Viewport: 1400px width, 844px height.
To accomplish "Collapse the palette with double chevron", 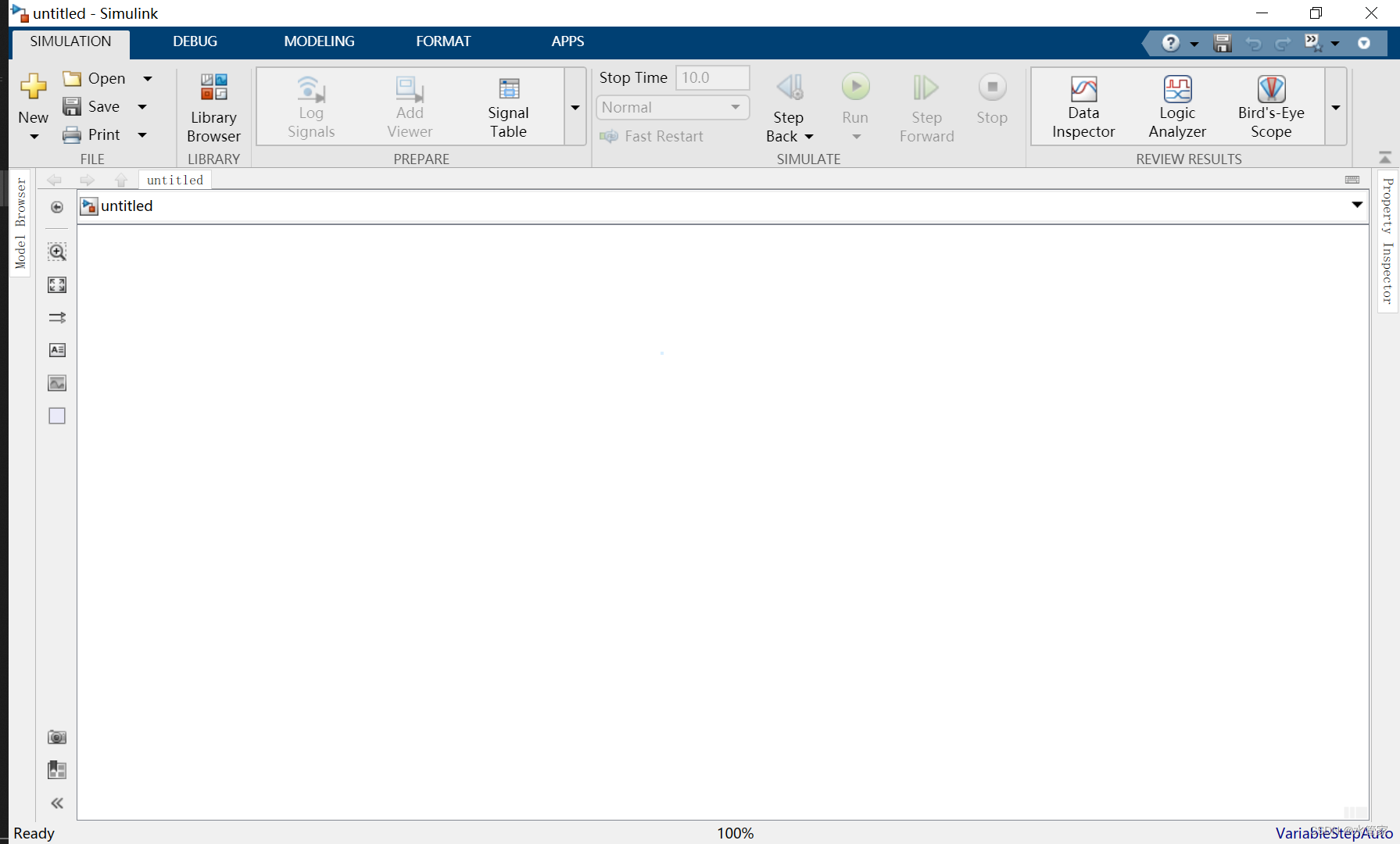I will pyautogui.click(x=57, y=803).
